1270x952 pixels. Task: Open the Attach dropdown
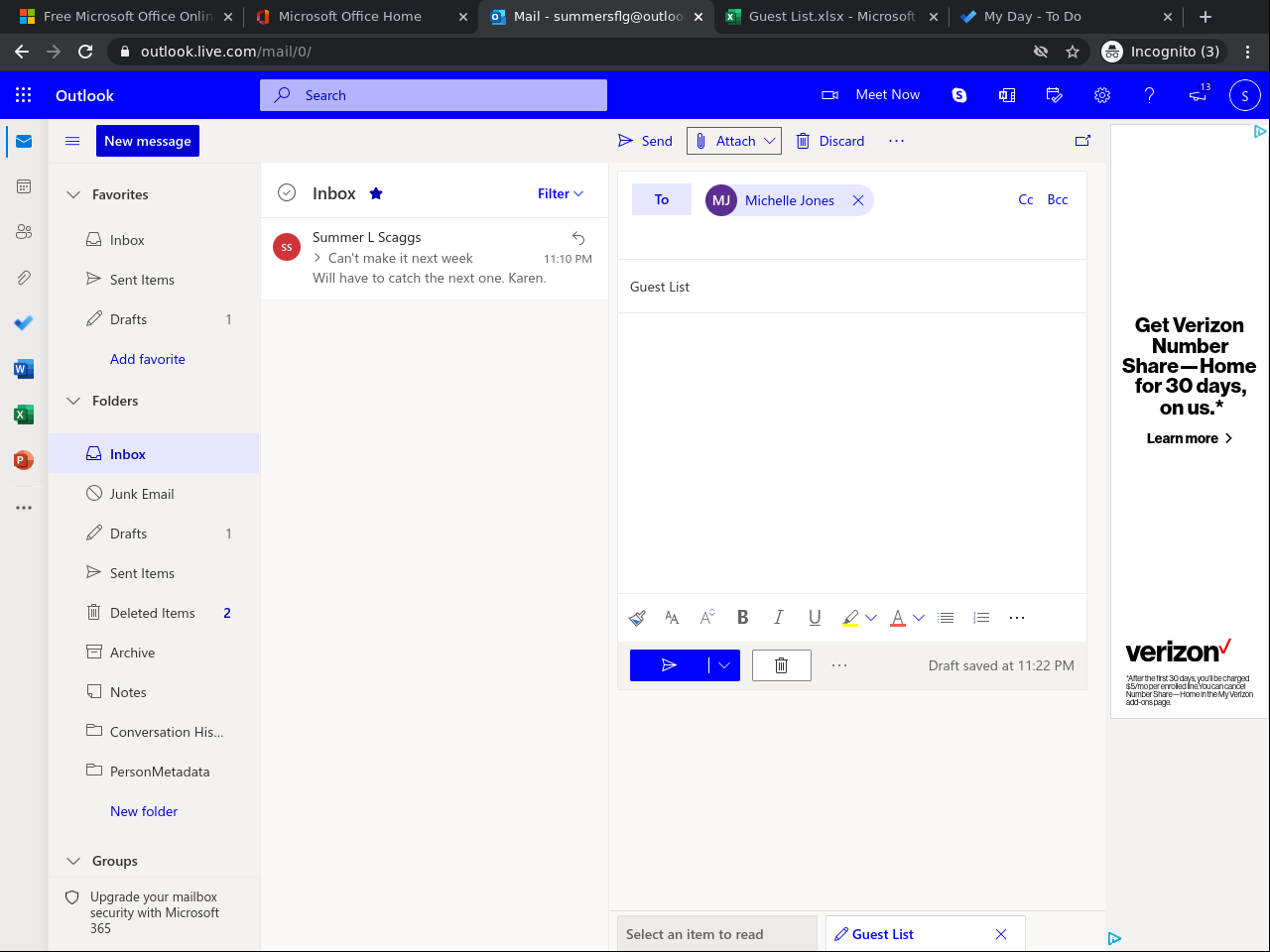click(769, 141)
